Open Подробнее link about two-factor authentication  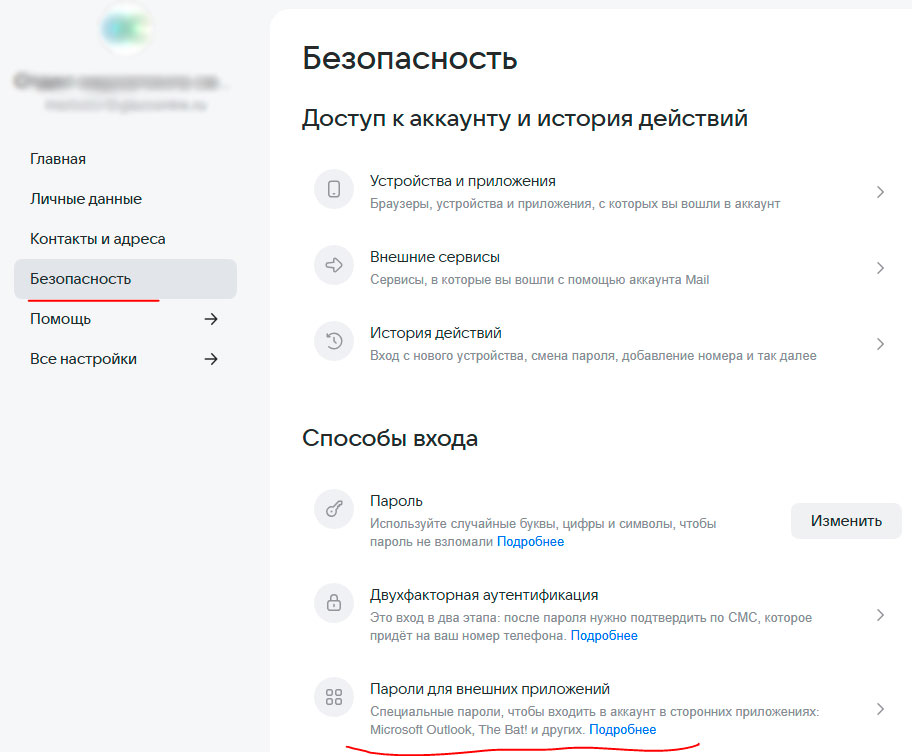pyautogui.click(x=604, y=636)
